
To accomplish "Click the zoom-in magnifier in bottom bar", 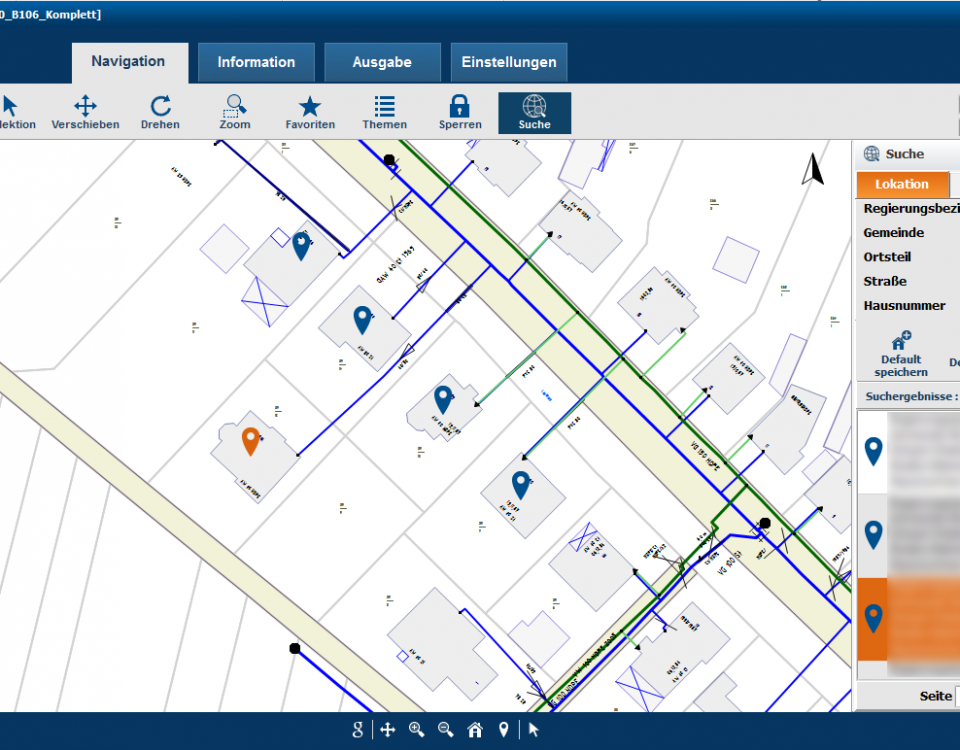I will pos(417,730).
